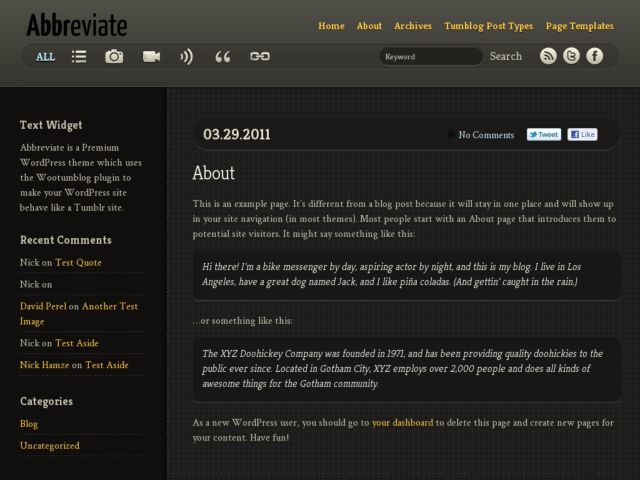Click the Tweet button
640x480 pixels.
[544, 134]
